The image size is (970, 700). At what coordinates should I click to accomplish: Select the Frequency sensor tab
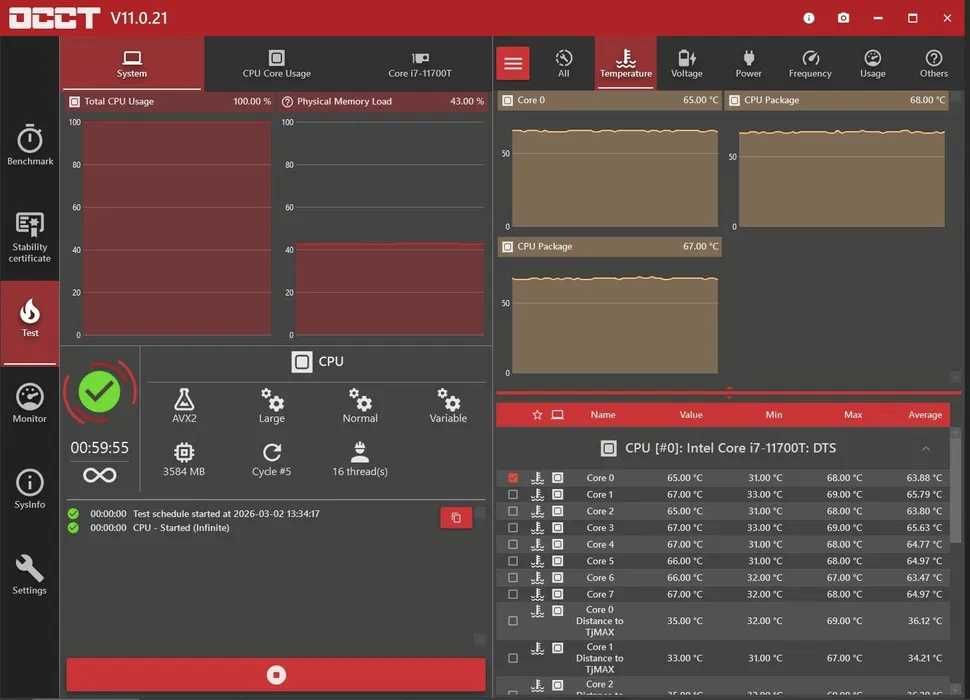click(x=810, y=63)
